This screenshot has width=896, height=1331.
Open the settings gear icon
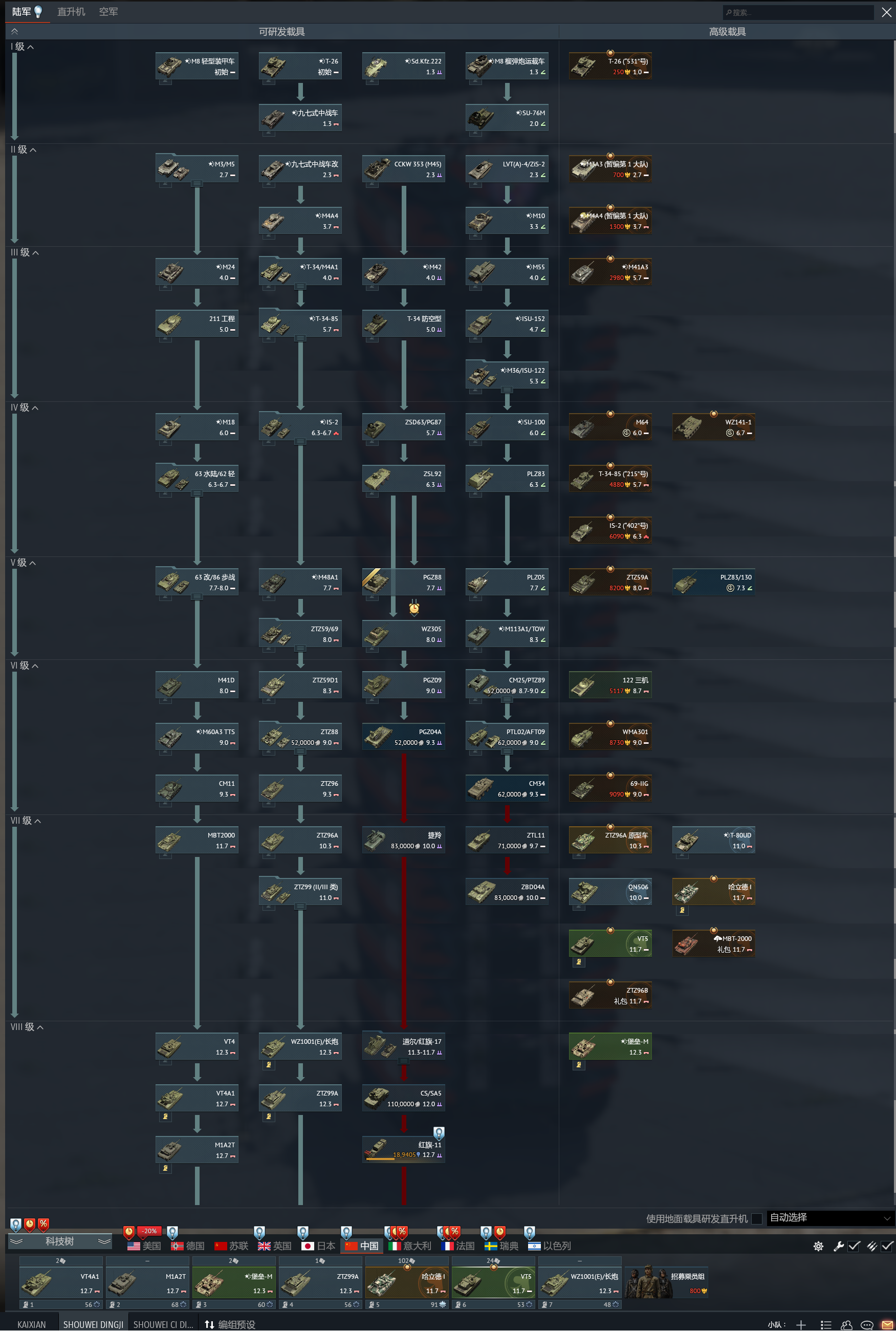coord(818,1246)
